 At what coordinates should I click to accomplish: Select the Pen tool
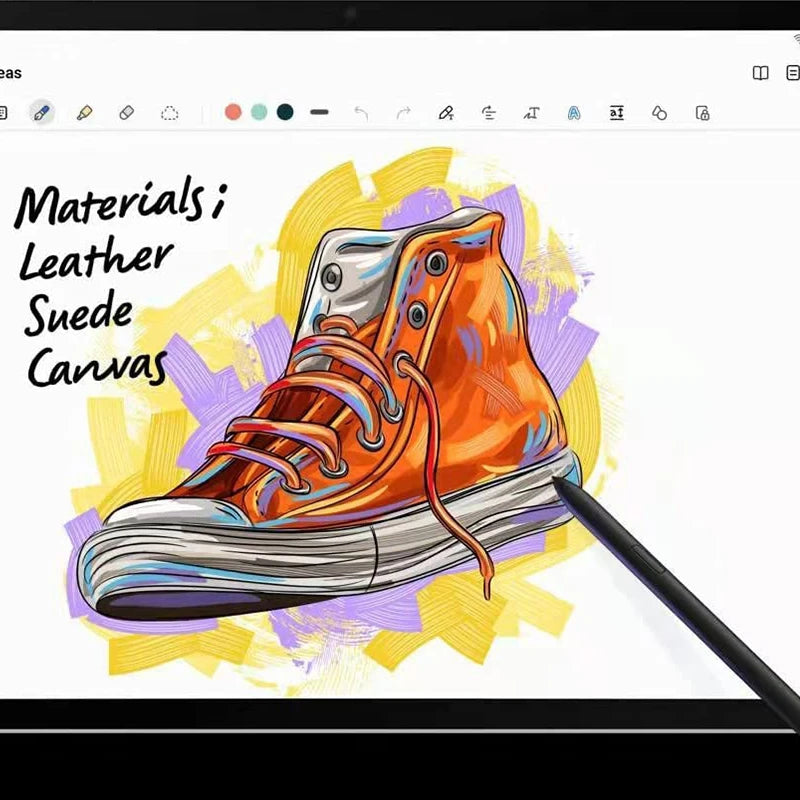pos(42,113)
